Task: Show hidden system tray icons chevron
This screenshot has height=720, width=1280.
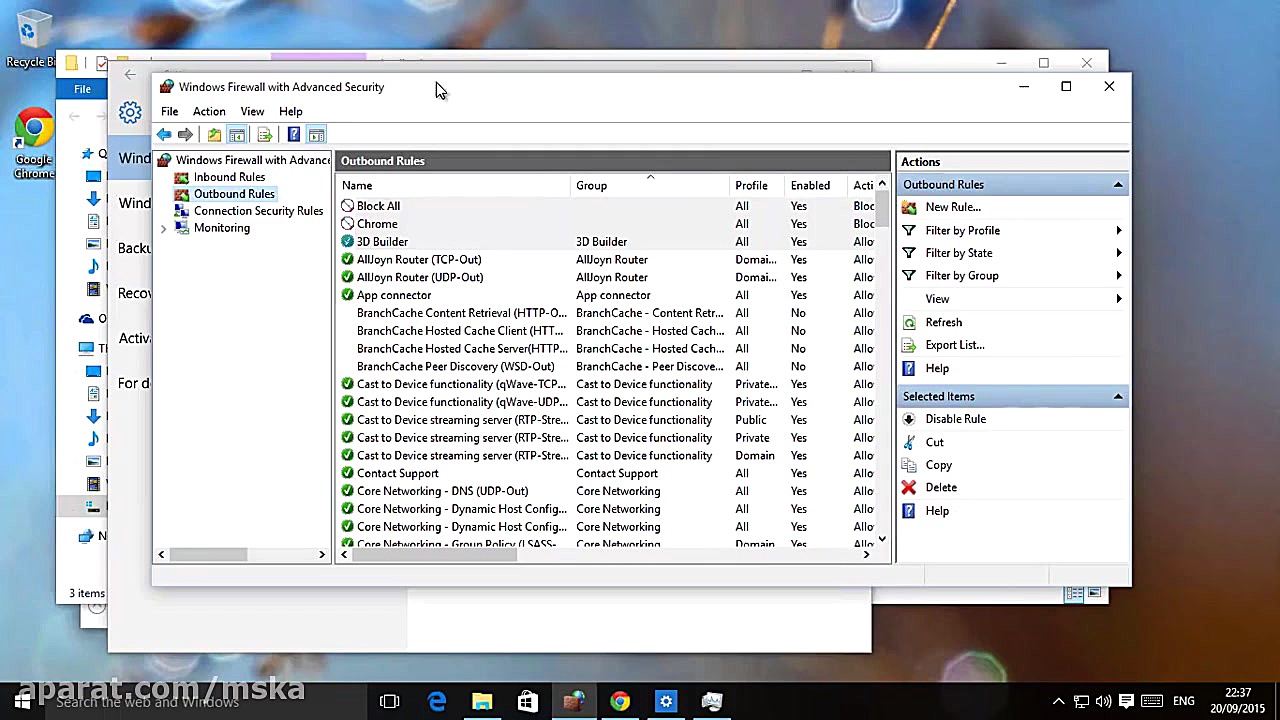Action: pyautogui.click(x=1058, y=701)
